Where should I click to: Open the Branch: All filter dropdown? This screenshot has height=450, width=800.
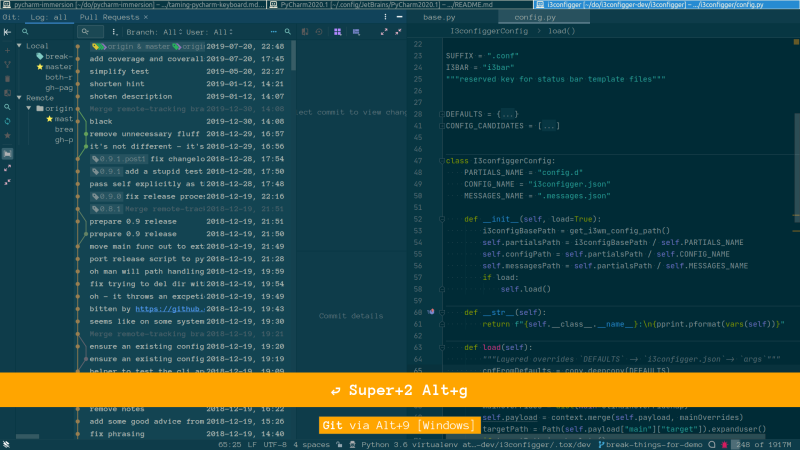click(x=154, y=32)
